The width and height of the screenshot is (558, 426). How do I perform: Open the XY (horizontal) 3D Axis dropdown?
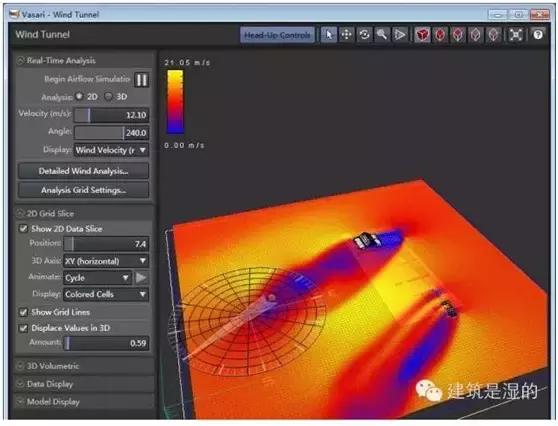click(x=106, y=261)
